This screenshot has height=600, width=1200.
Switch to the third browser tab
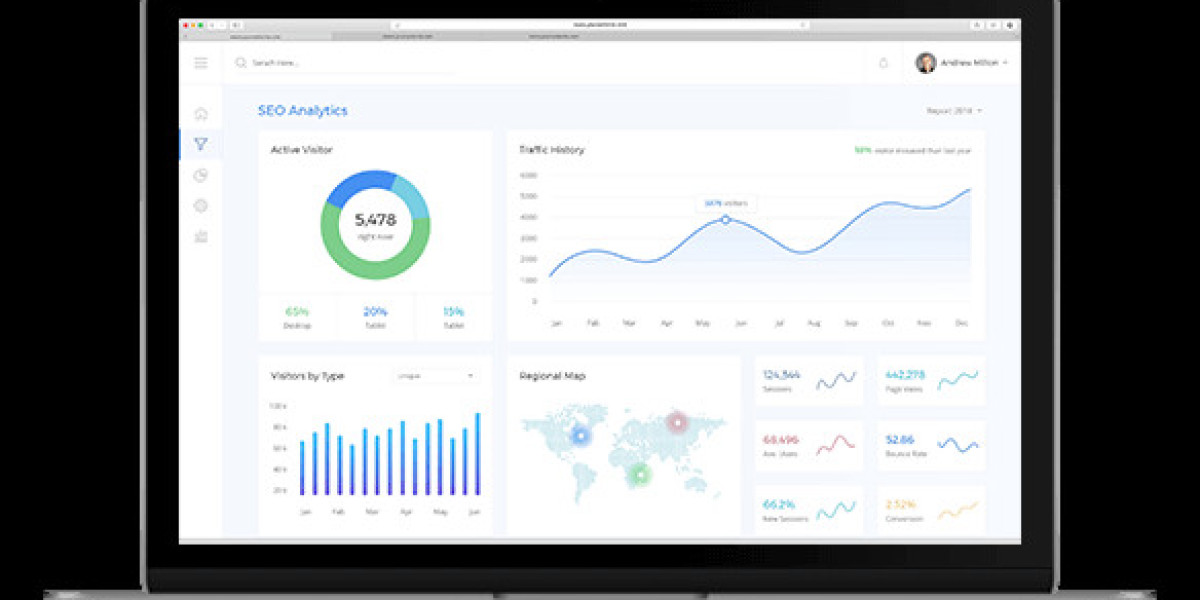tap(555, 36)
